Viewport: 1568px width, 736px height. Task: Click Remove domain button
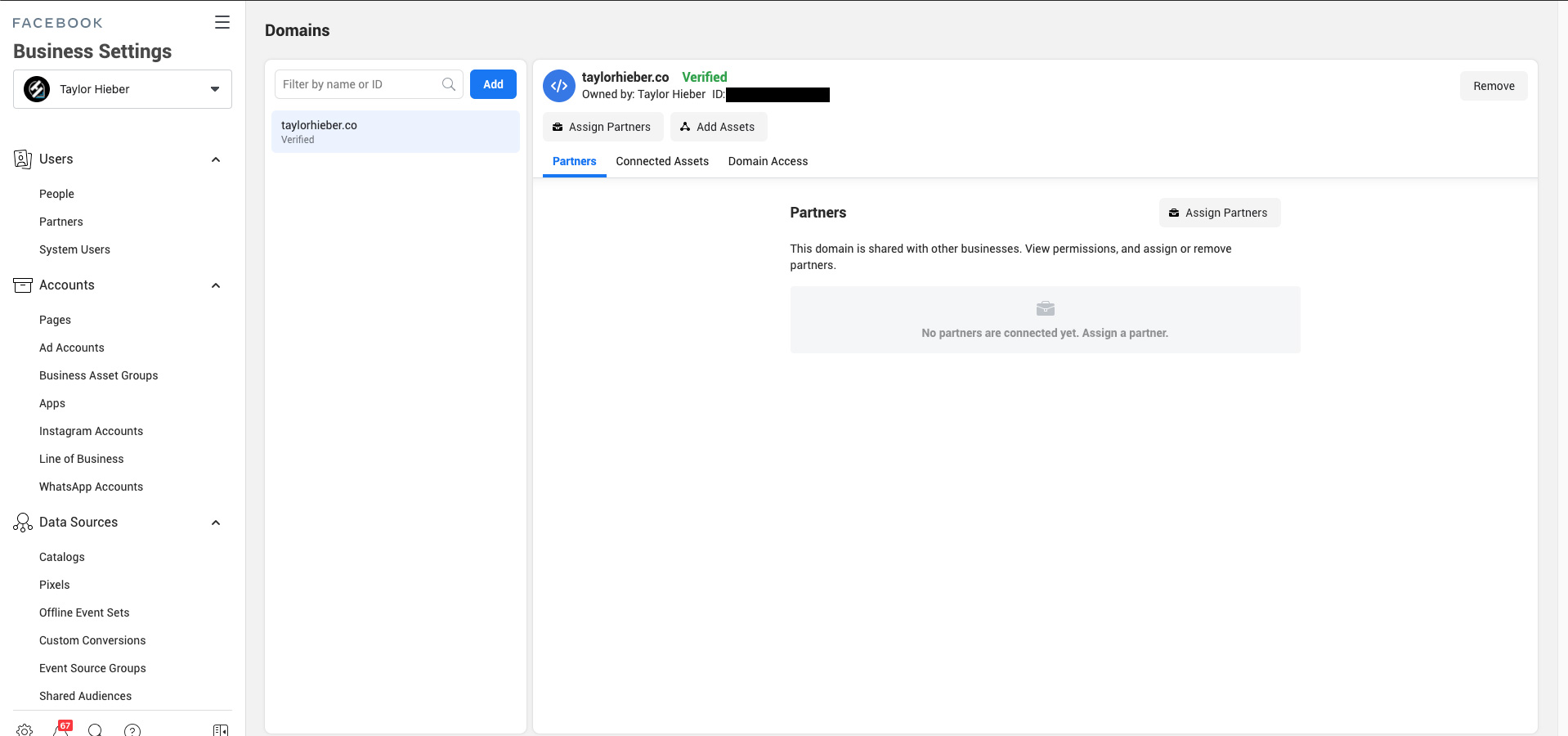[1494, 86]
